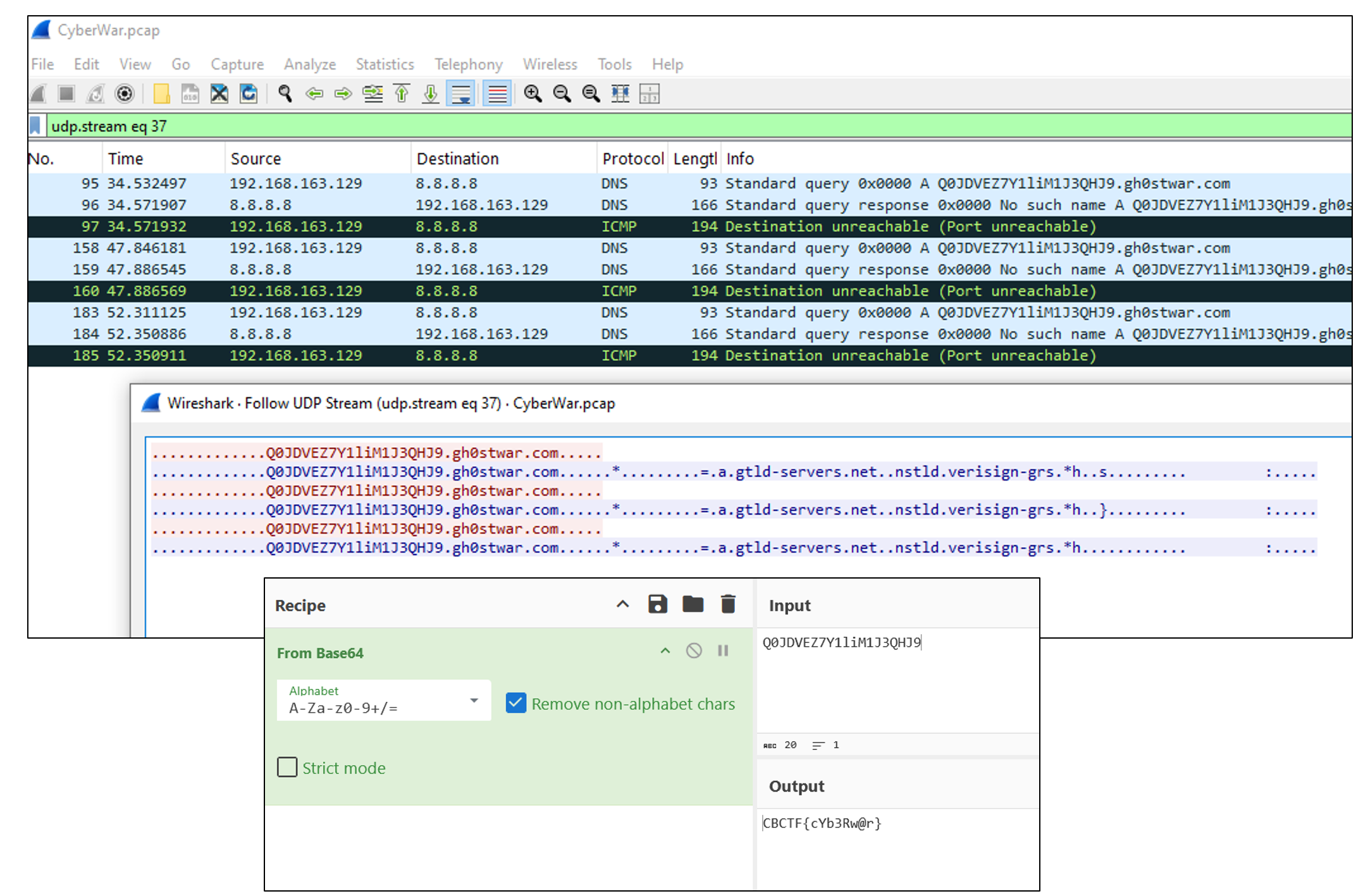Open the View menu
Screen dimensions: 1363x896
[135, 64]
